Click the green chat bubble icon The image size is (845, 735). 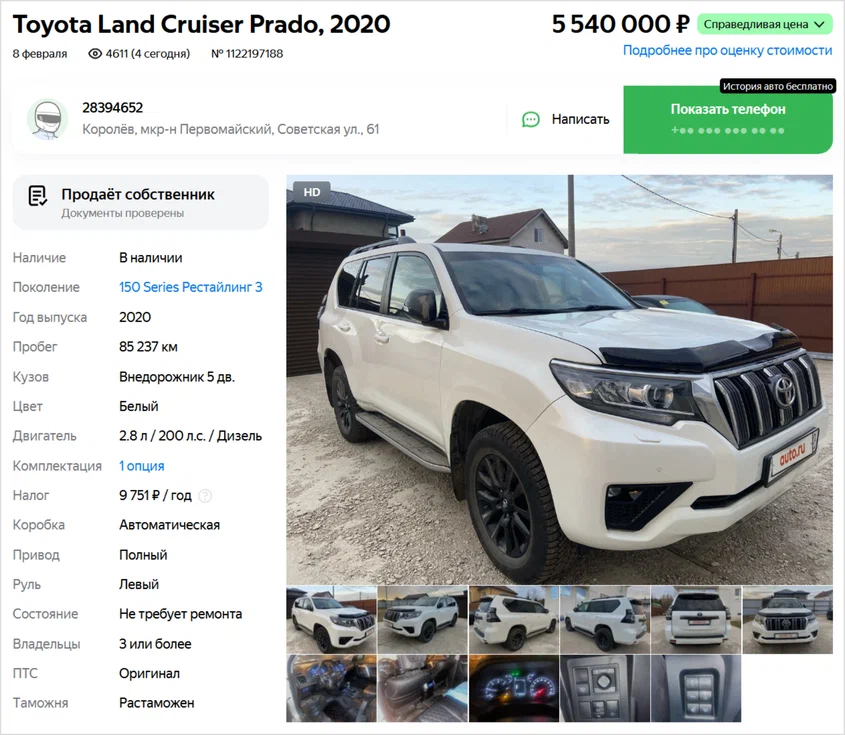point(531,120)
